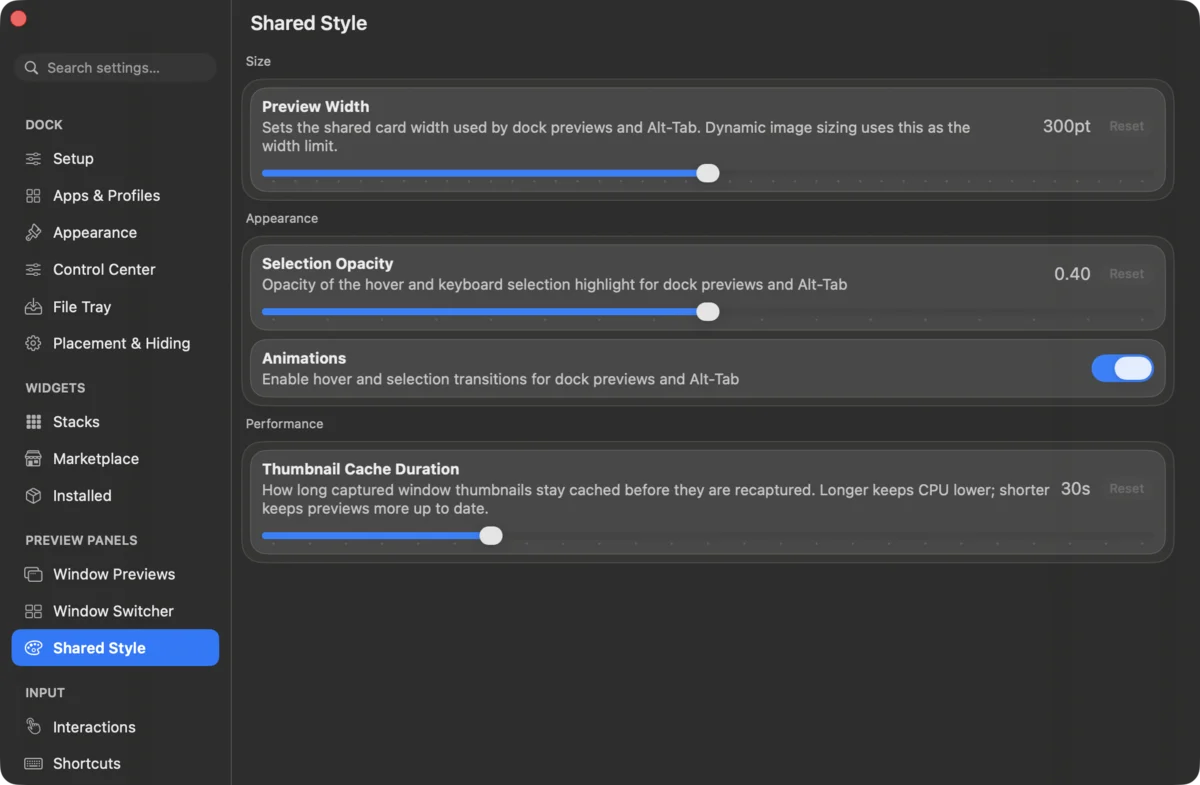
Task: Click the Thumbnail Cache Duration slider knob
Action: point(490,535)
